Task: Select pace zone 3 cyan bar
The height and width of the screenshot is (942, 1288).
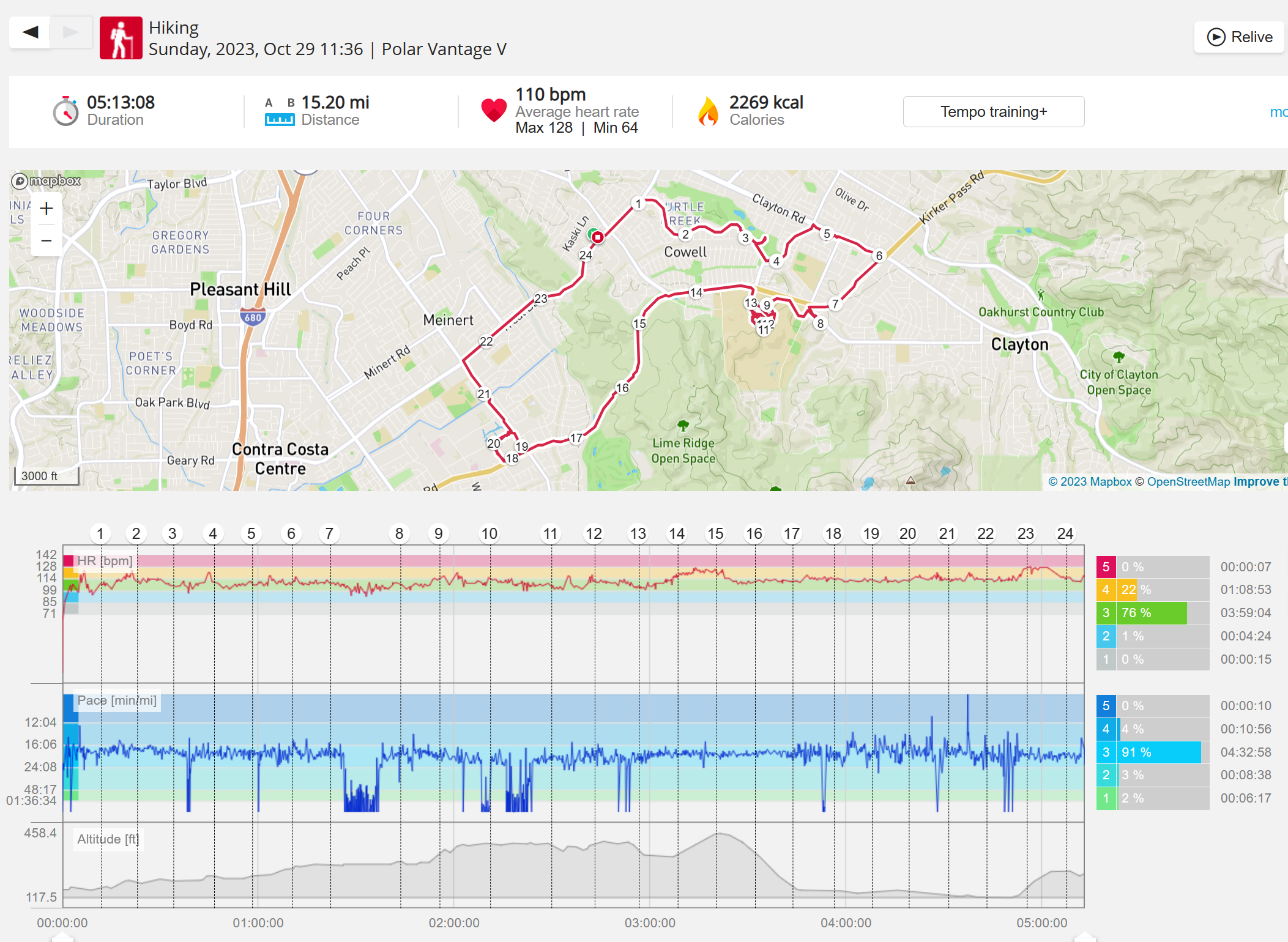Action: point(1153,752)
